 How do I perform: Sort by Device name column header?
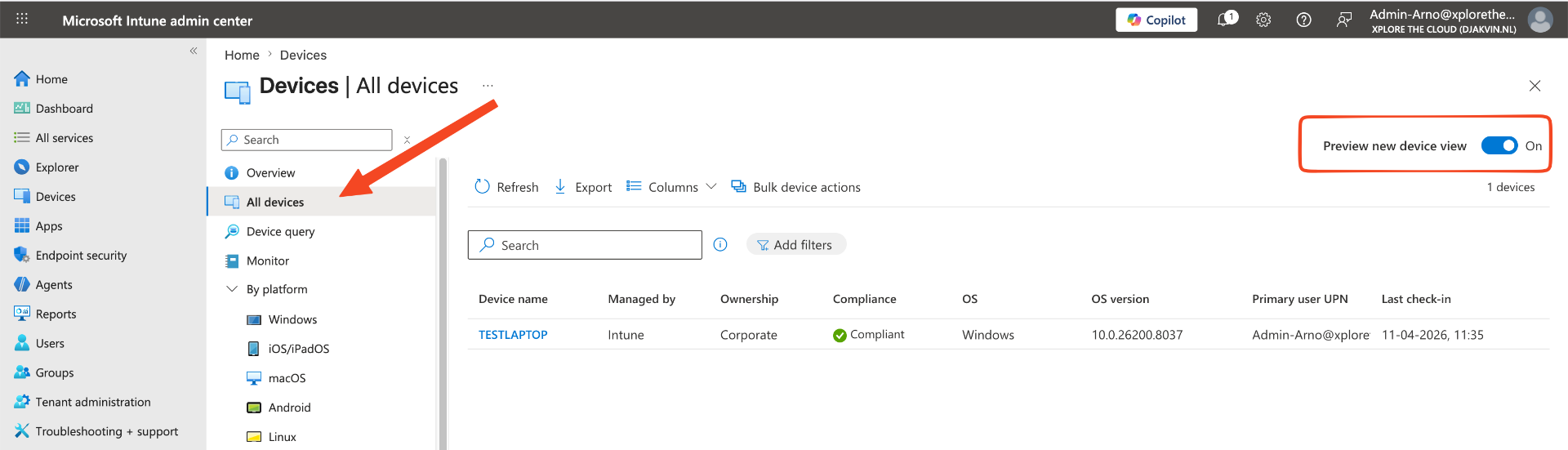(513, 299)
